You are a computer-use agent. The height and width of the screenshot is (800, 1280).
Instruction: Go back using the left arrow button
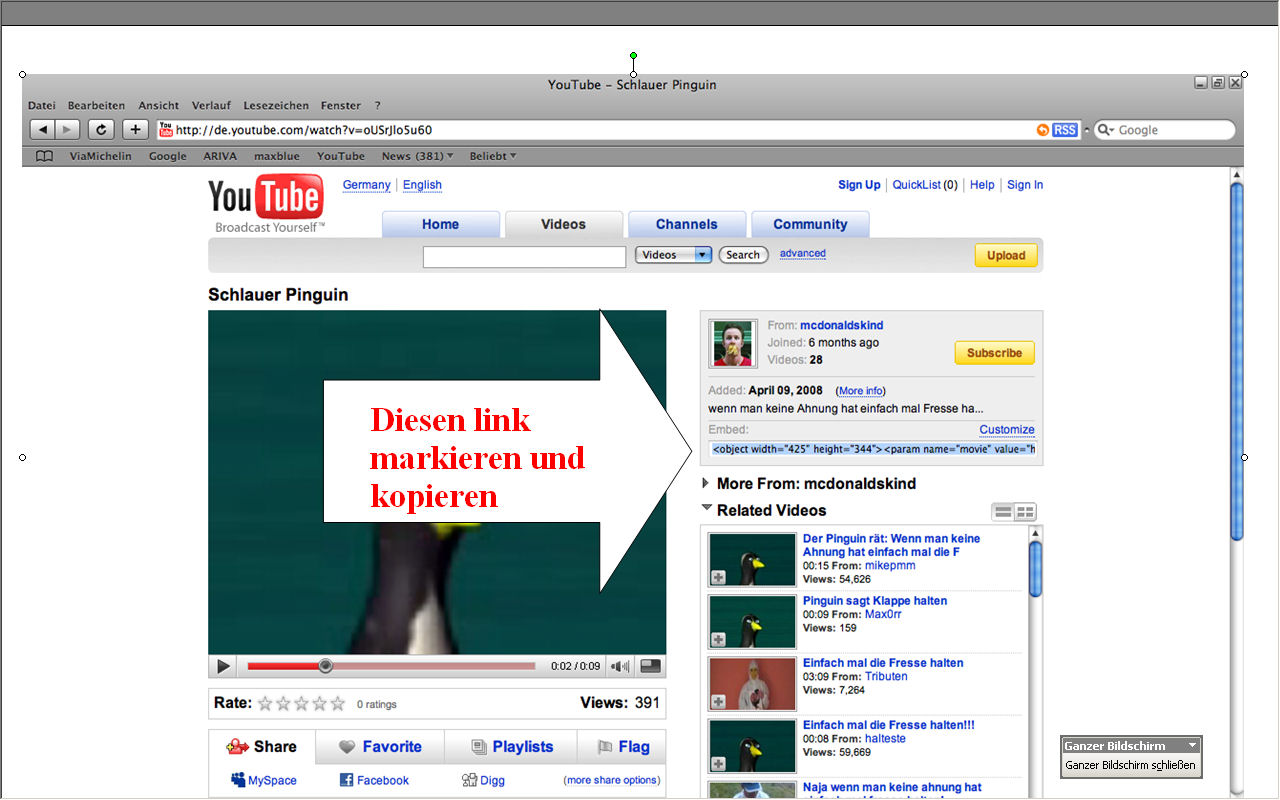tap(42, 130)
